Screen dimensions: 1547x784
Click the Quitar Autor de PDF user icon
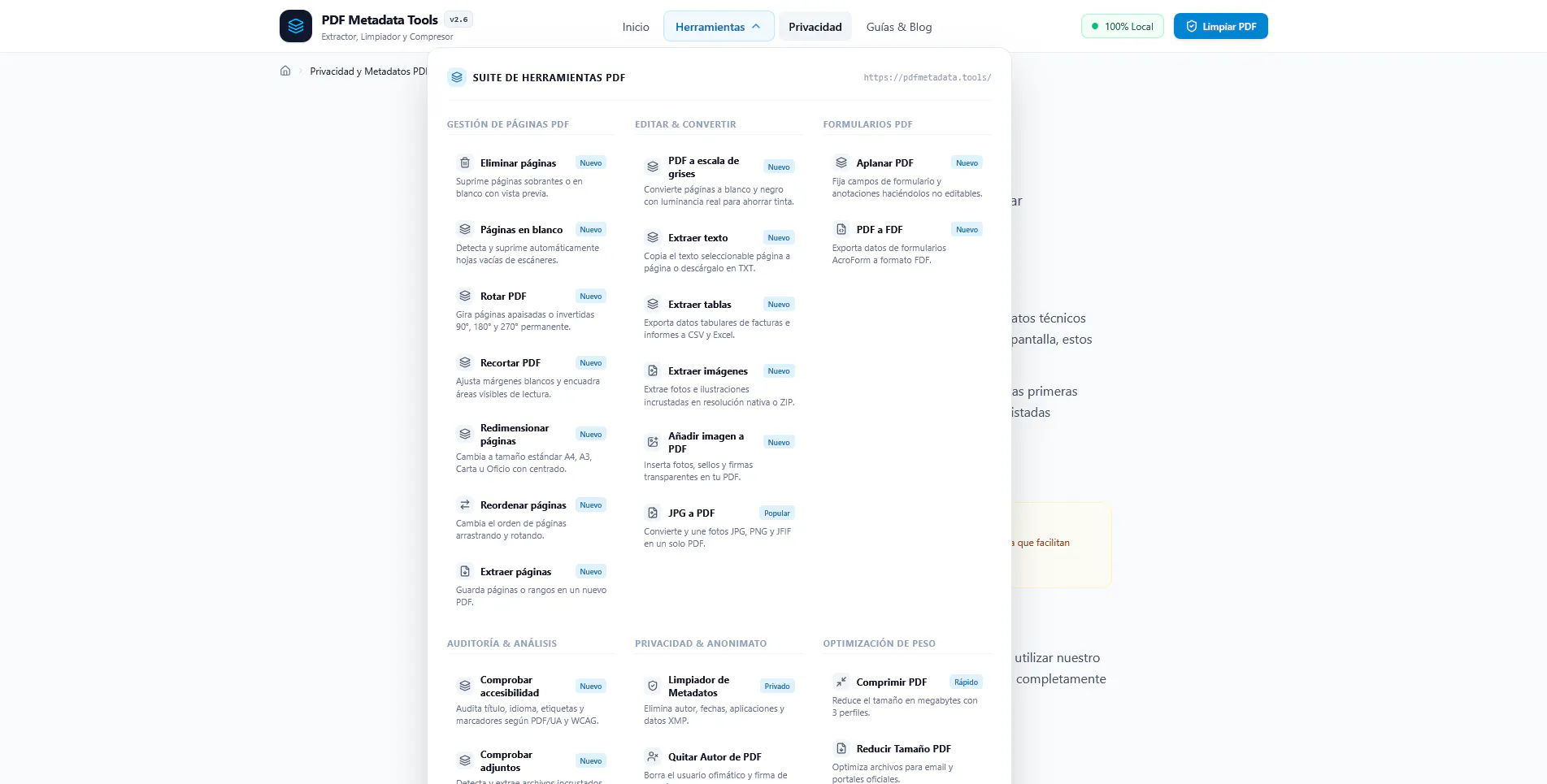pyautogui.click(x=653, y=756)
